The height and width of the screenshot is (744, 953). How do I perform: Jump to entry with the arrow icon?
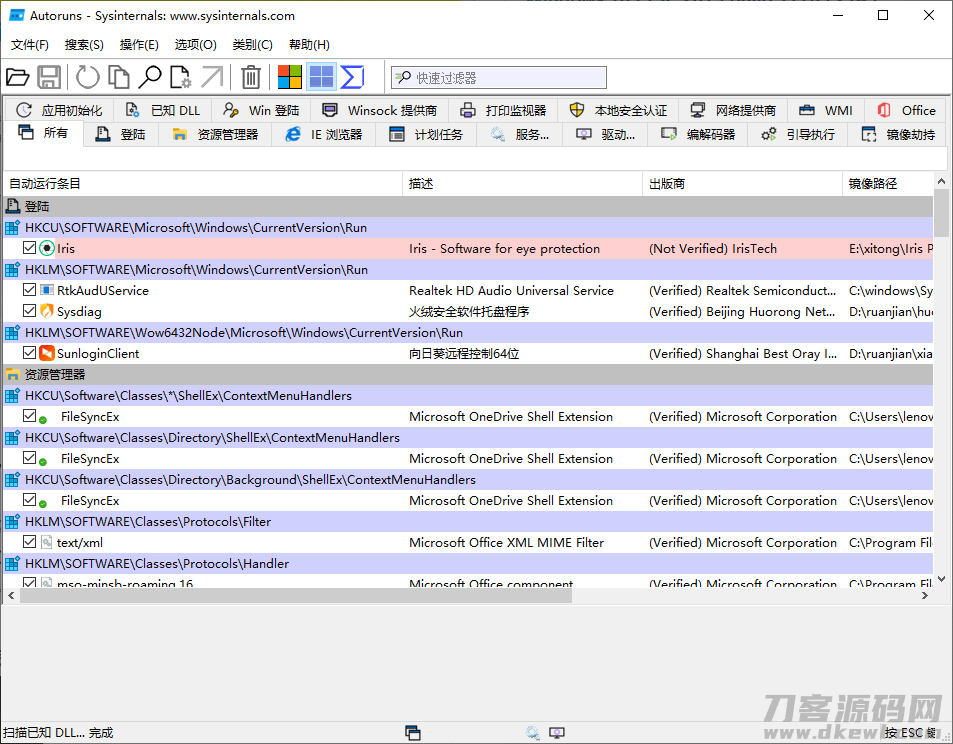pyautogui.click(x=212, y=77)
